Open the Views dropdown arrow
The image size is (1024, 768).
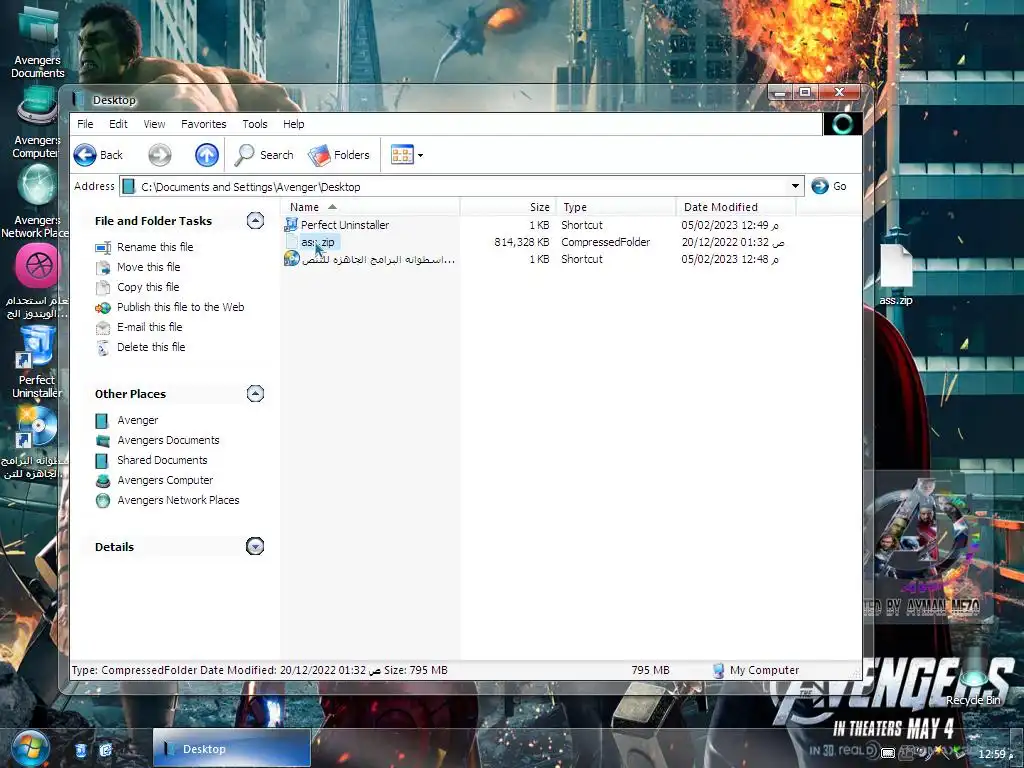[x=421, y=155]
